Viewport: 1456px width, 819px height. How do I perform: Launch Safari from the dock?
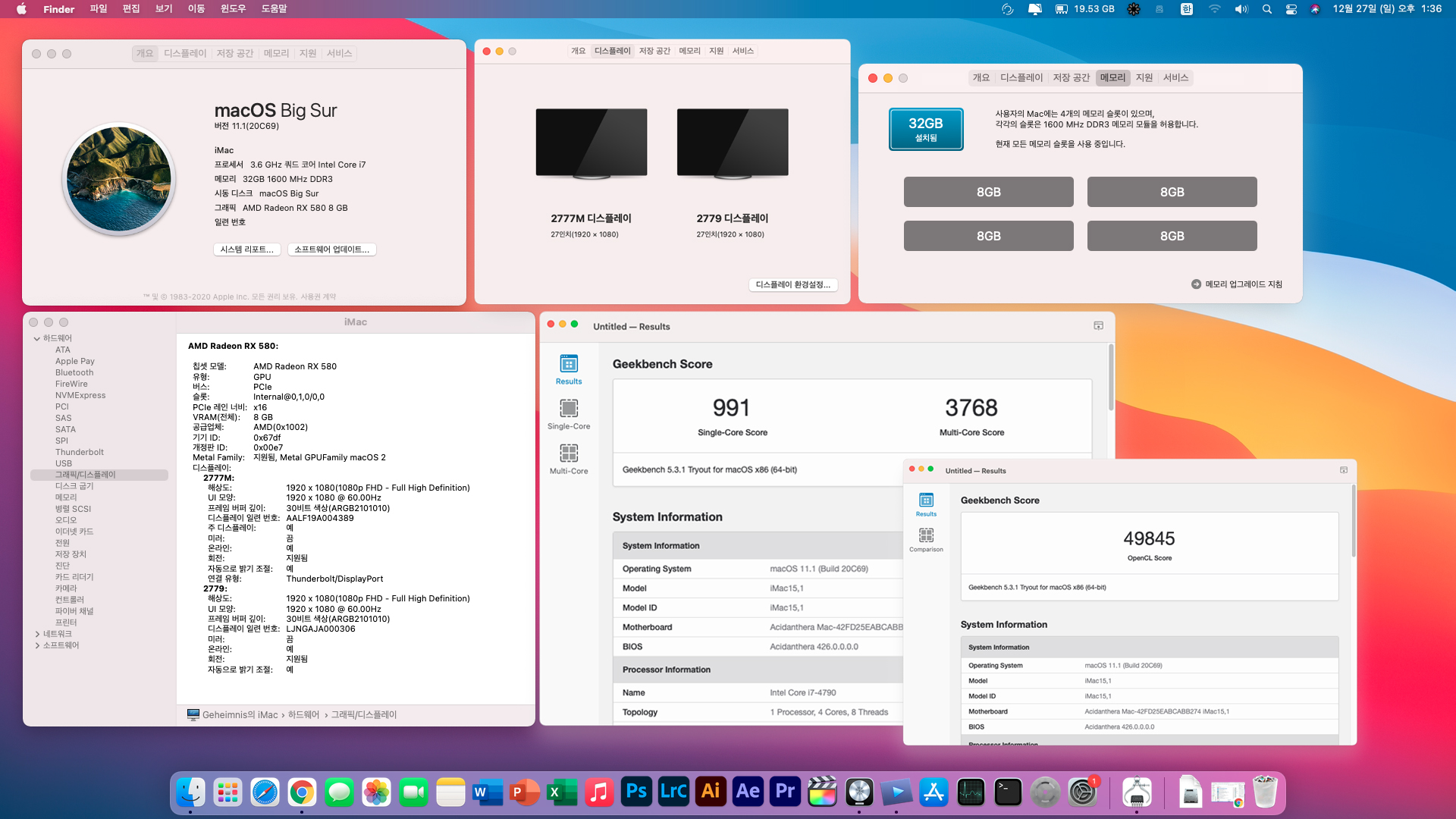[265, 792]
